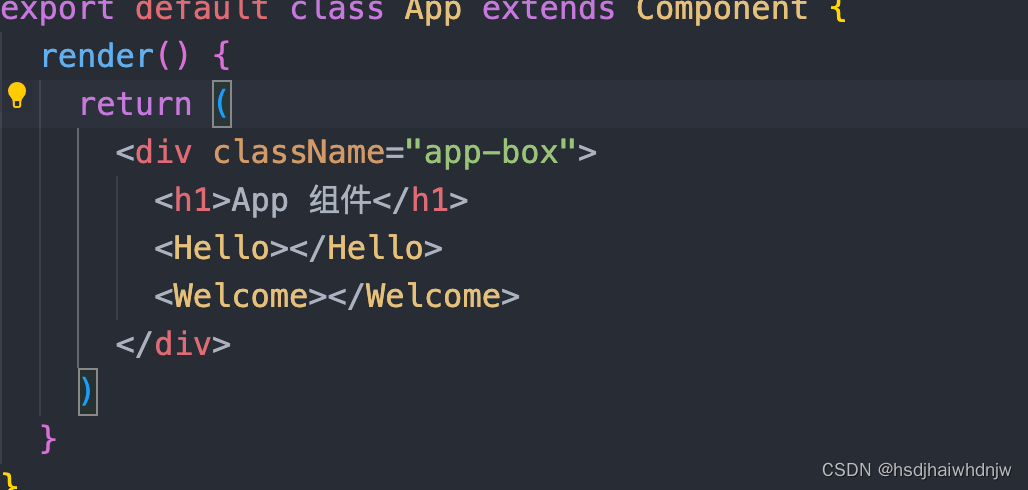Click the 'App' class name in declaration
This screenshot has width=1028, height=490.
(433, 10)
